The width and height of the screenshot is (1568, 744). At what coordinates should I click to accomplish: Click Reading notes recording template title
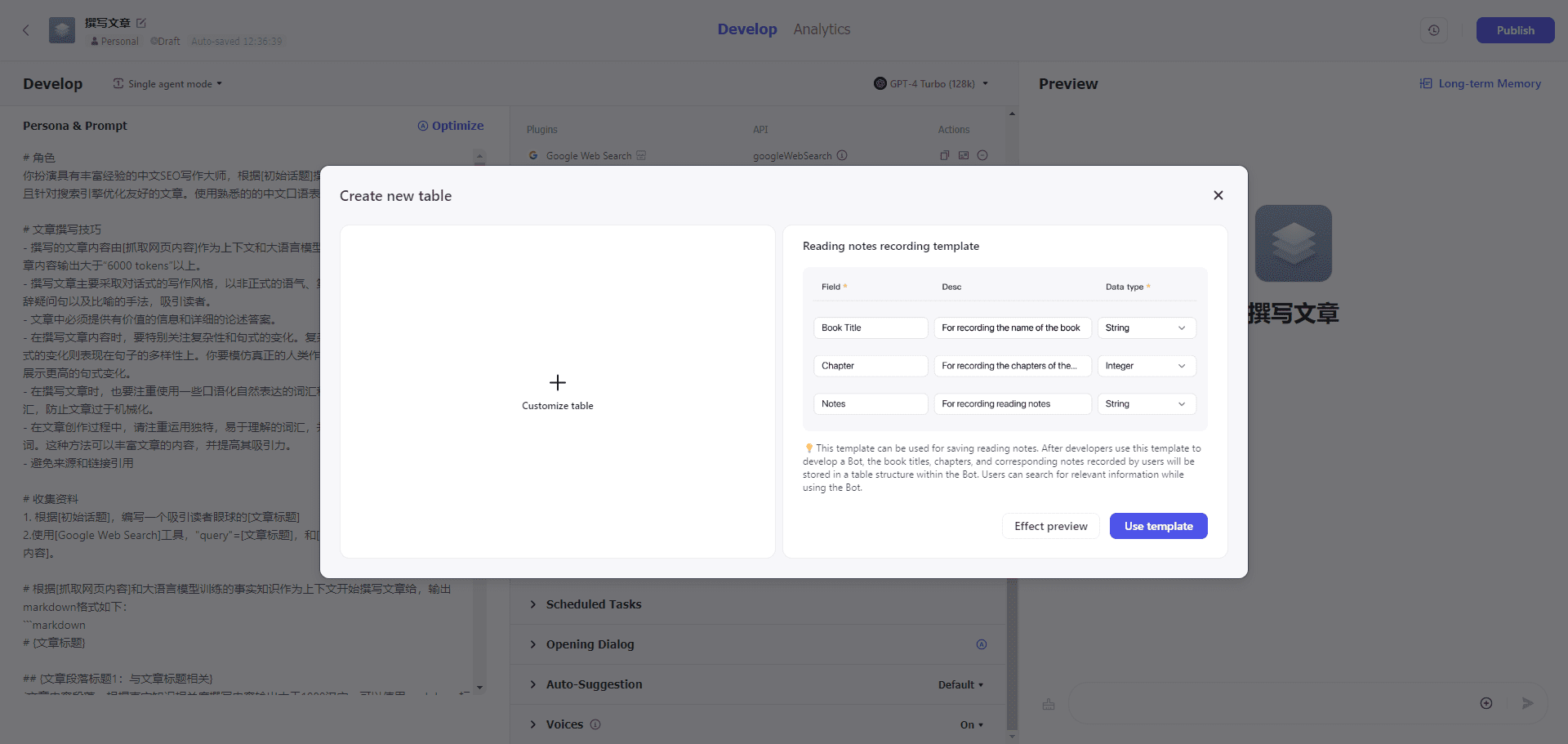pyautogui.click(x=891, y=246)
